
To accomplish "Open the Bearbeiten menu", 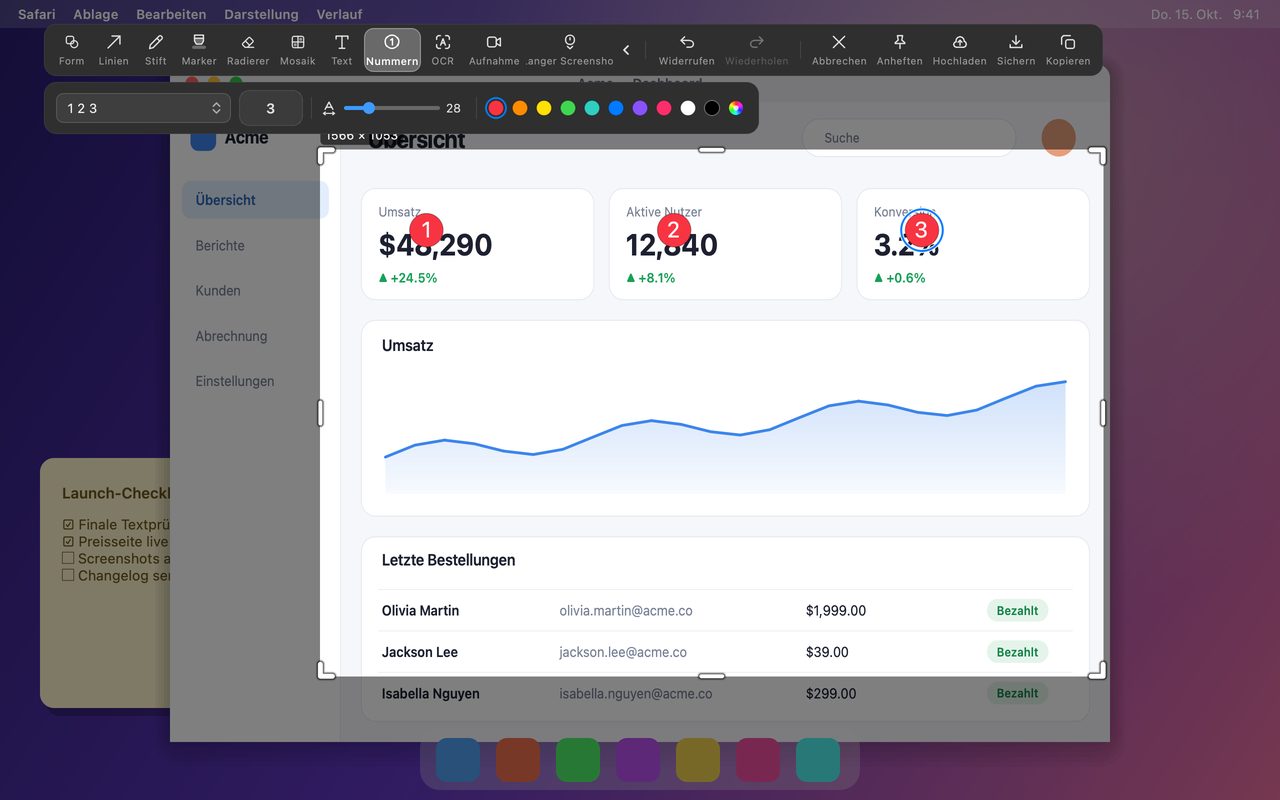I will pyautogui.click(x=171, y=14).
